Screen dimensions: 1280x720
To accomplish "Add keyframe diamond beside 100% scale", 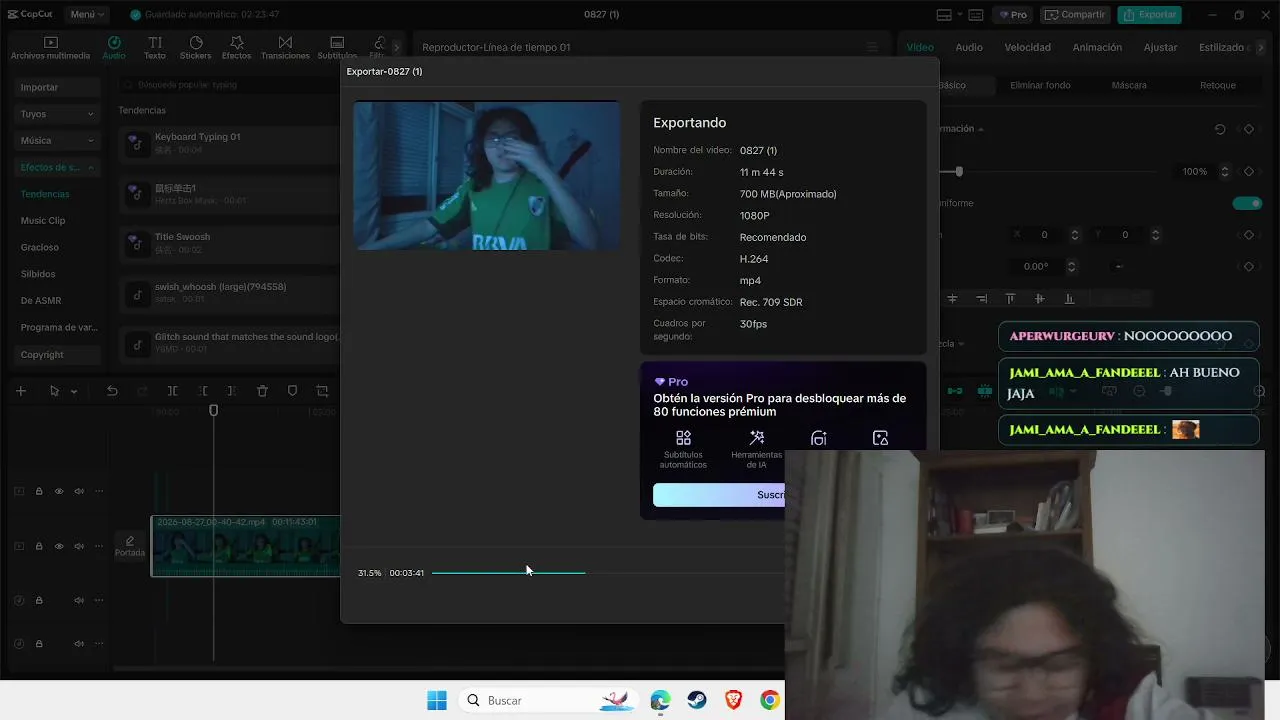I will point(1249,172).
